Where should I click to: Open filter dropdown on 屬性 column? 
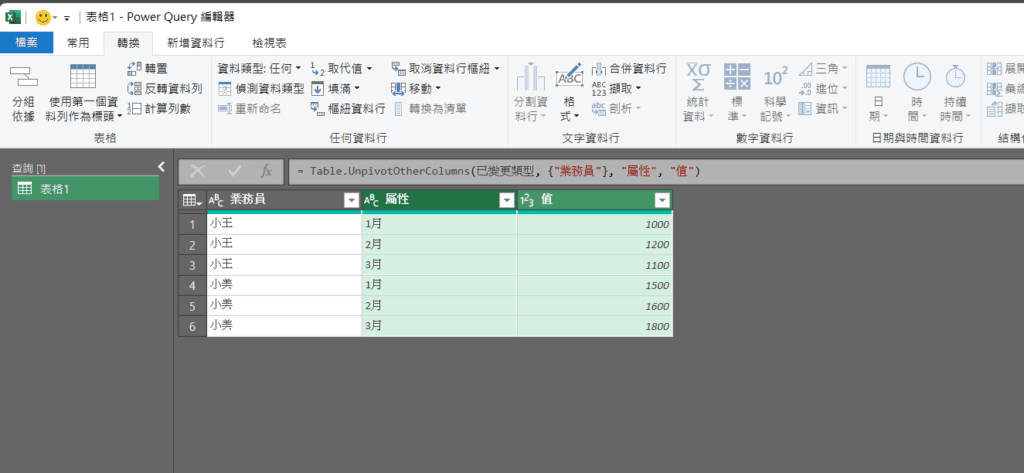pos(505,200)
